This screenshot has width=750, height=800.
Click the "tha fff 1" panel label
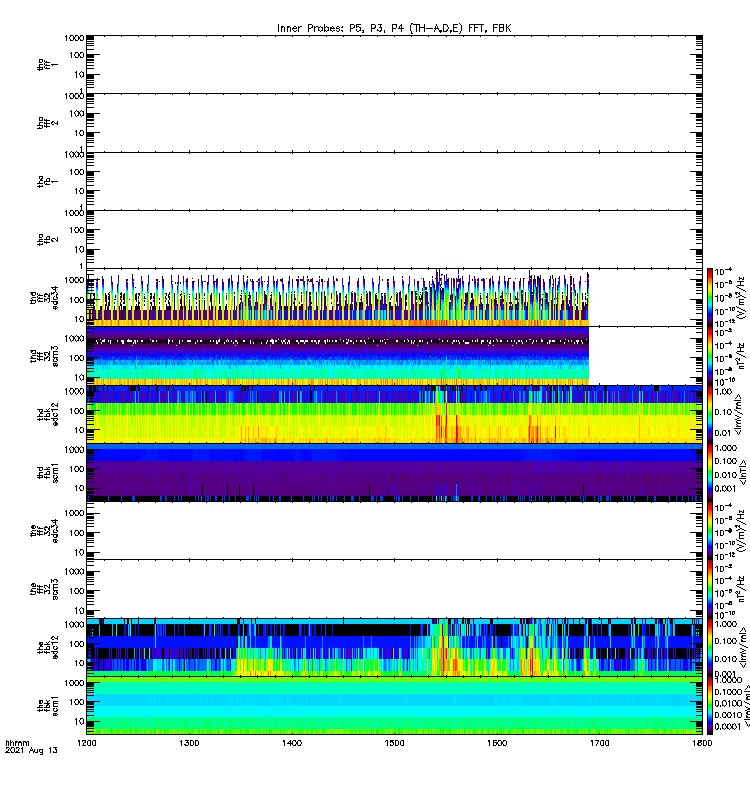(x=47, y=64)
